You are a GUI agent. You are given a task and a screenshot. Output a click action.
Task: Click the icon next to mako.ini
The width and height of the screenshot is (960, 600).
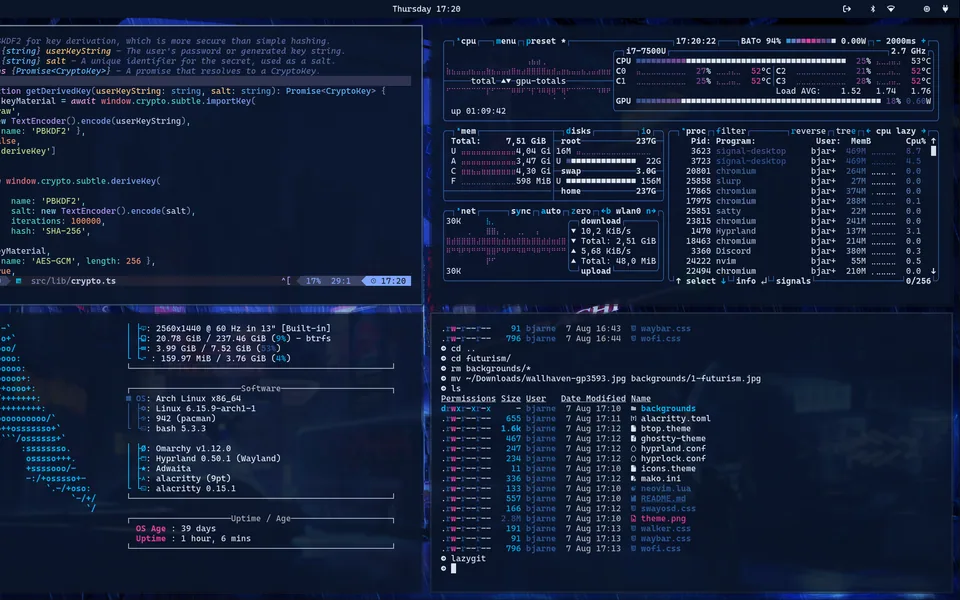coord(634,478)
